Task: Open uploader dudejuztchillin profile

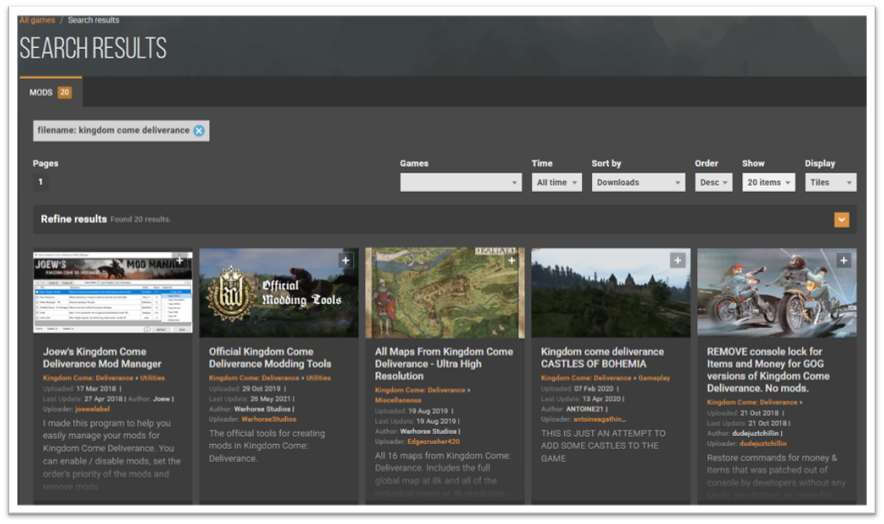Action: click(x=763, y=444)
